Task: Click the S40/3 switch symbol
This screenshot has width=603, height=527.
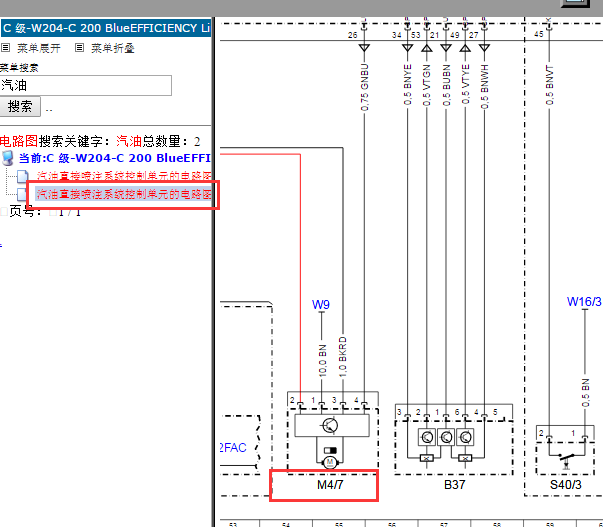Action: [566, 459]
